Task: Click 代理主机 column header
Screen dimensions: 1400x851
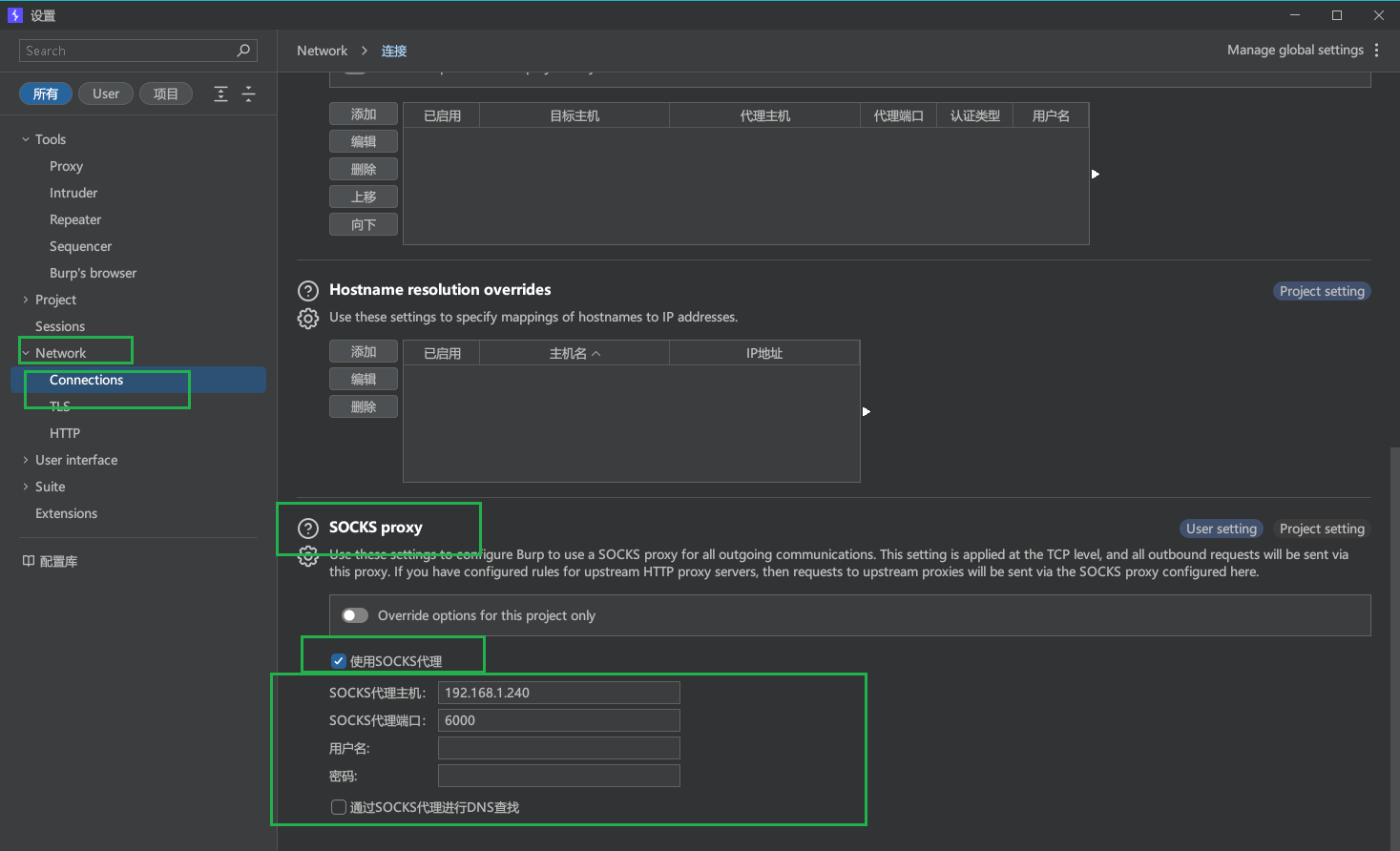Action: coord(765,115)
